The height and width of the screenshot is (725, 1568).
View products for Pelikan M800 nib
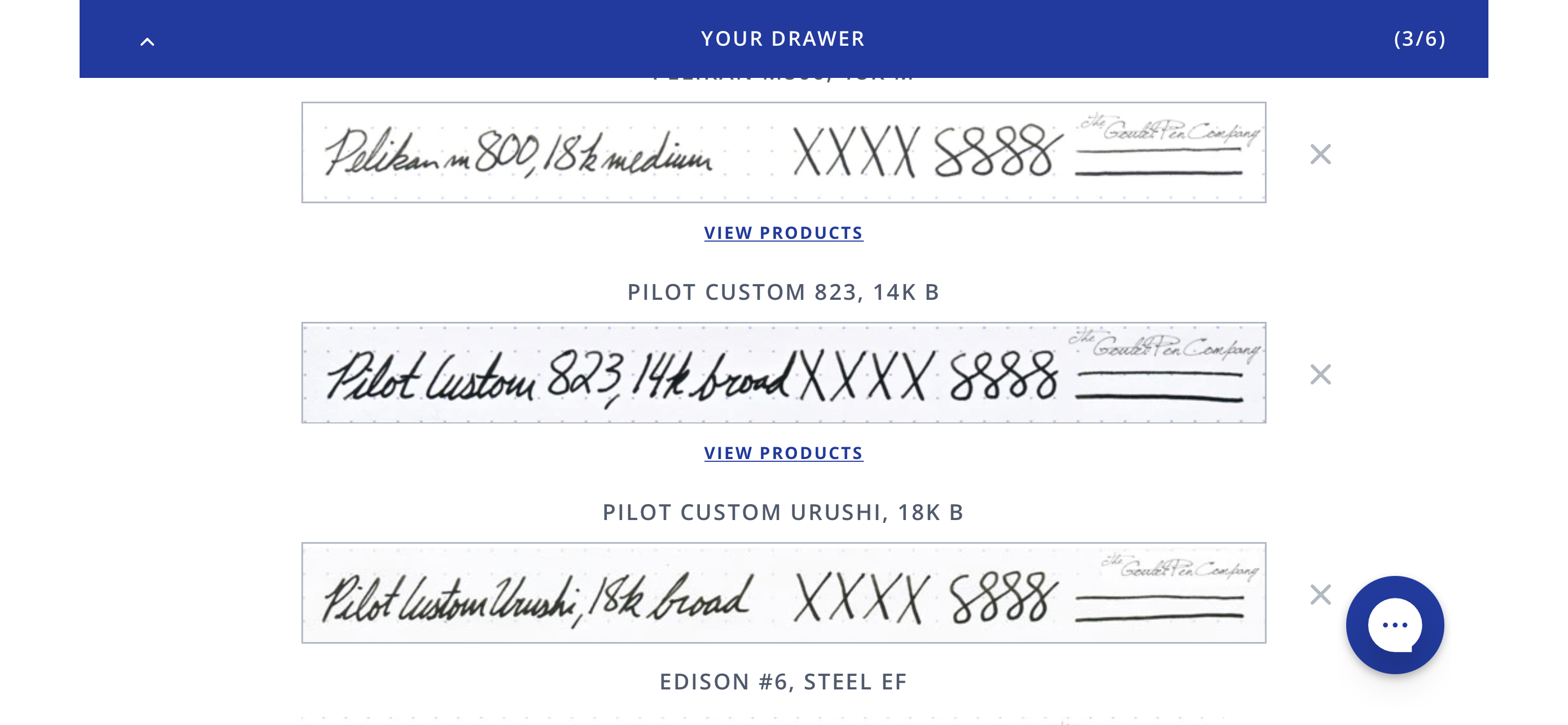point(783,233)
